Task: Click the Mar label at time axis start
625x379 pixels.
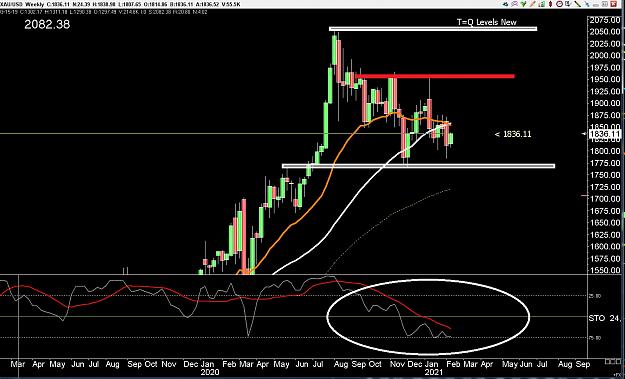Action: (18, 364)
